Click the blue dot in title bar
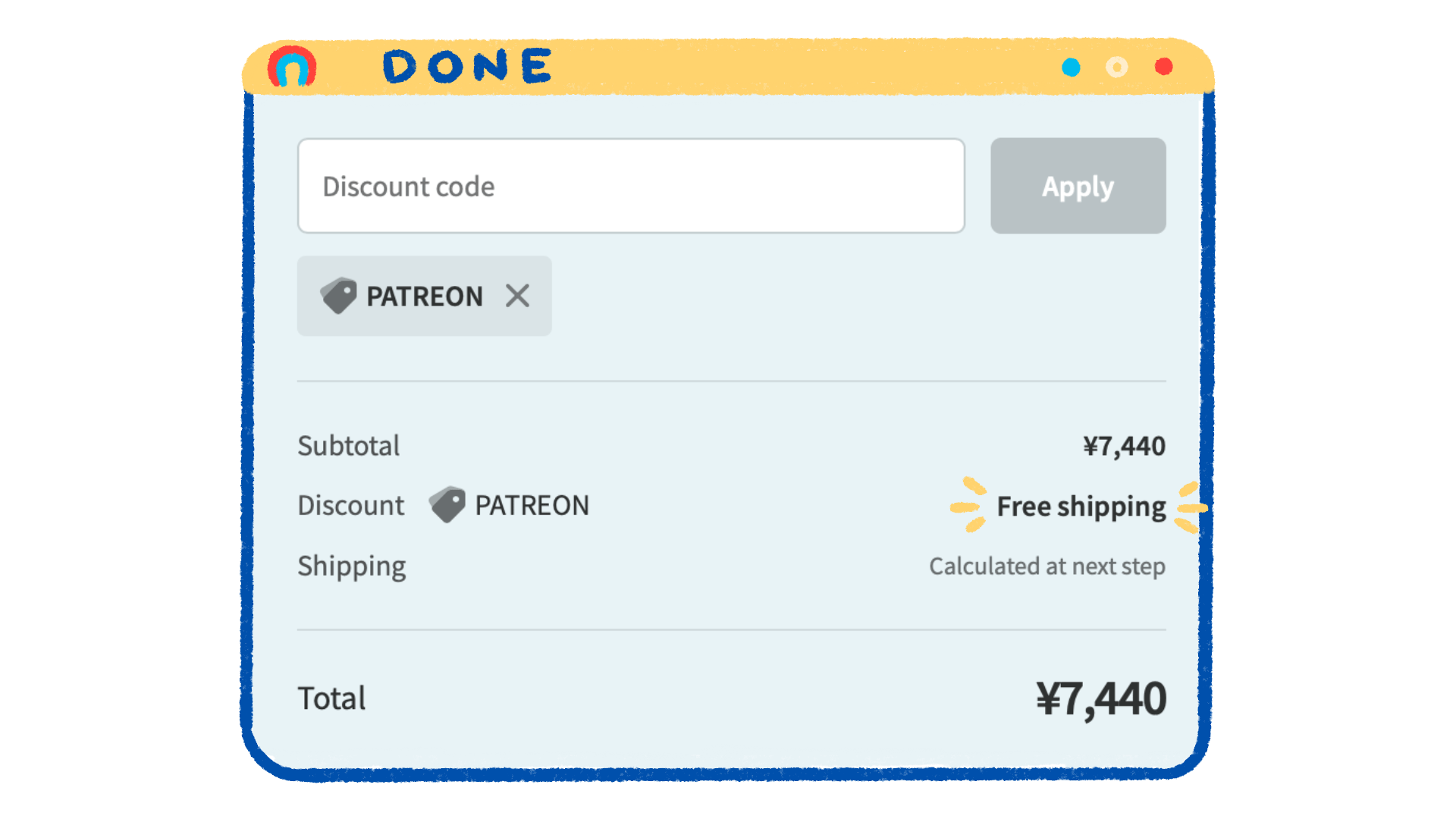1456x819 pixels. tap(1071, 67)
